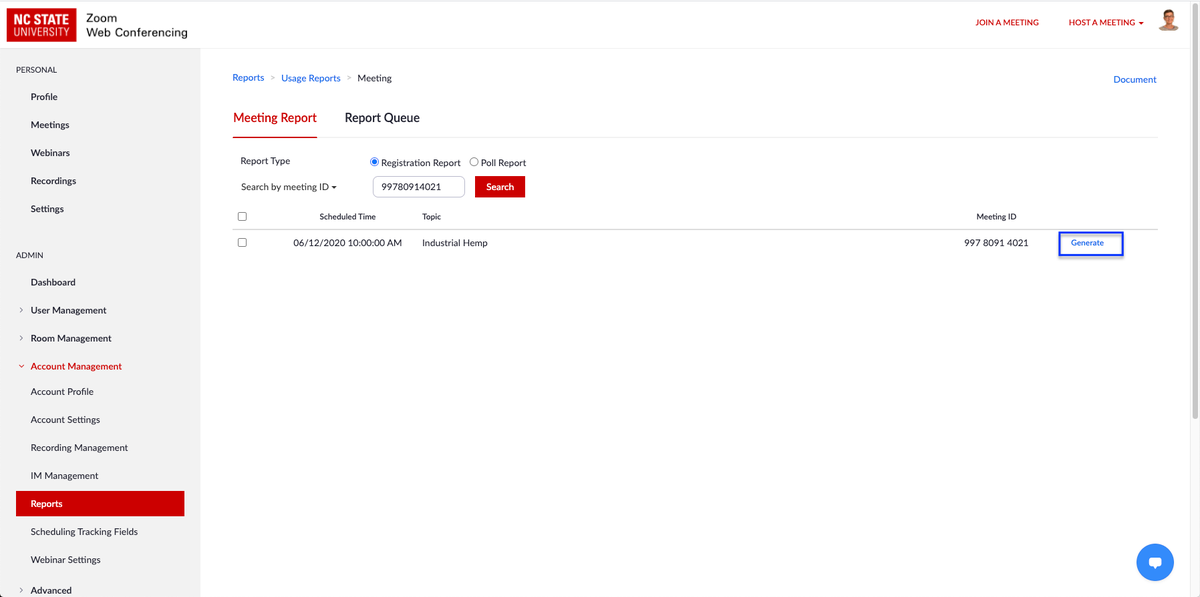Click the Search button
The image size is (1200, 597).
pyautogui.click(x=499, y=186)
